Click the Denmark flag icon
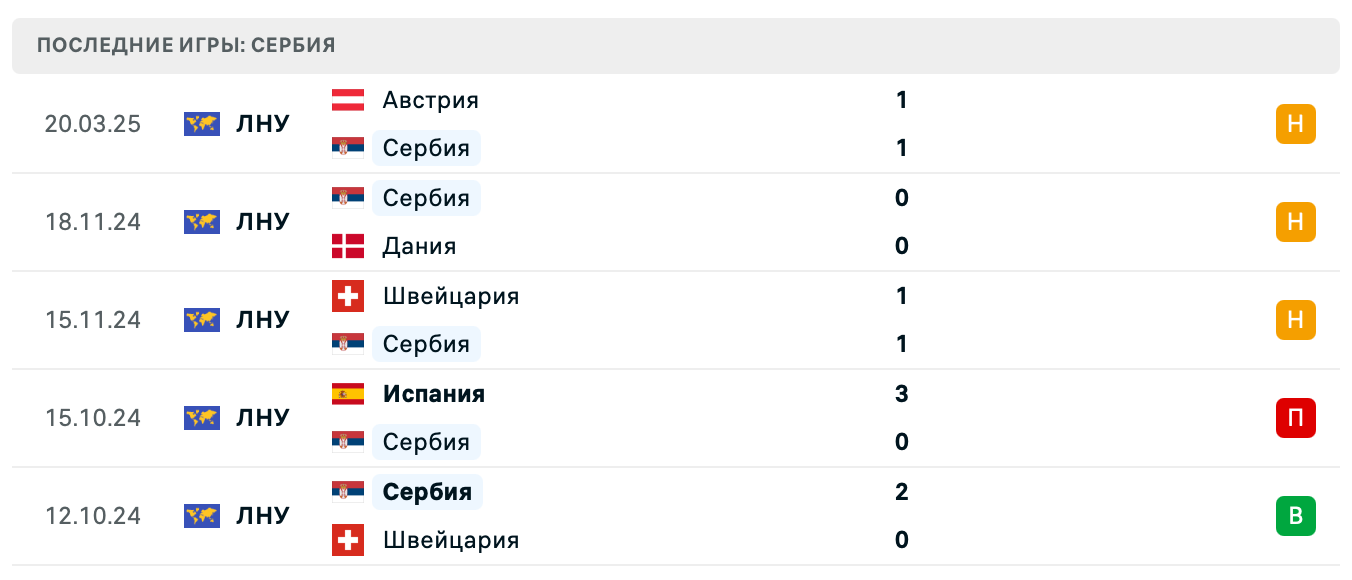This screenshot has height=580, width=1352. [x=347, y=246]
